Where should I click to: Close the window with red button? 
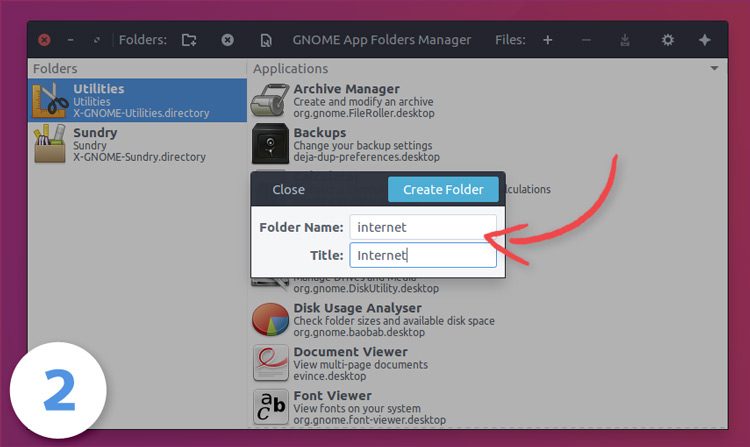click(x=44, y=40)
